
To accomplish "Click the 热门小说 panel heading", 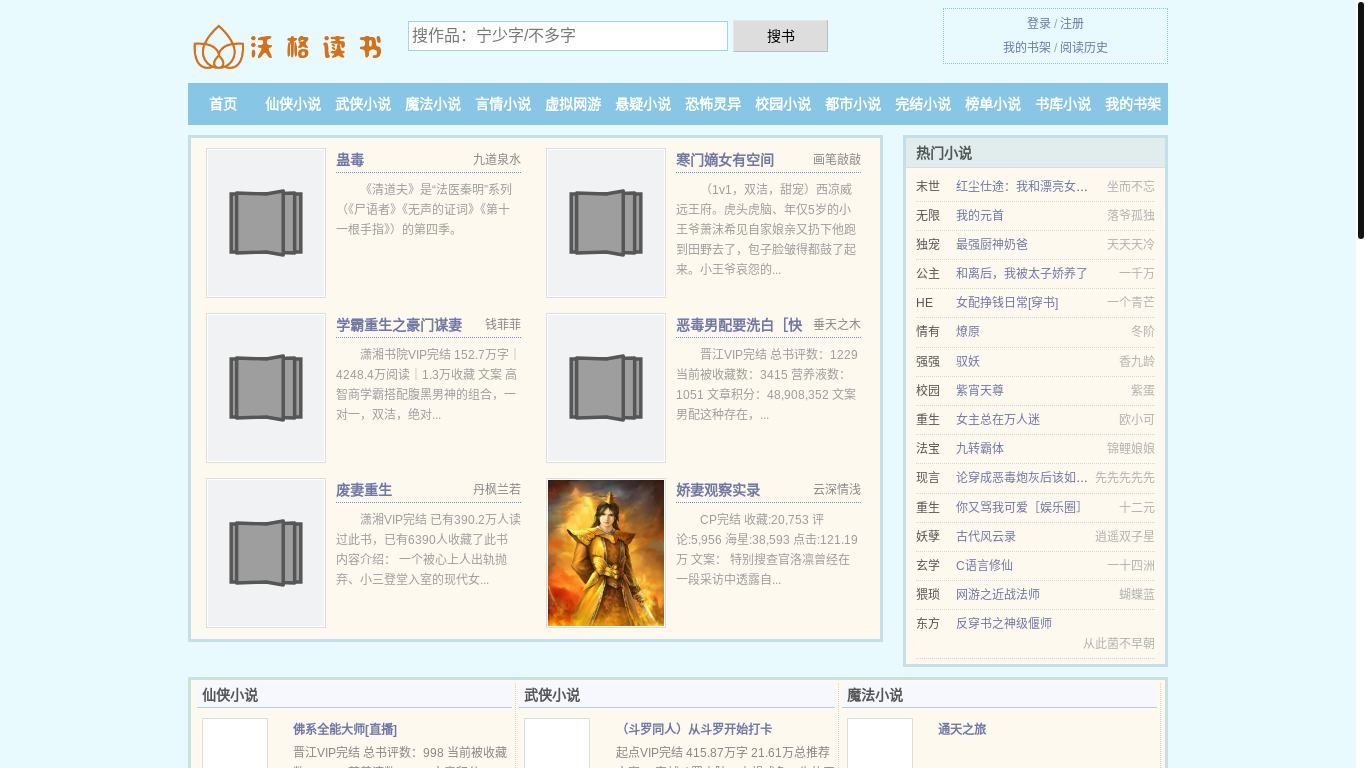I will (944, 153).
